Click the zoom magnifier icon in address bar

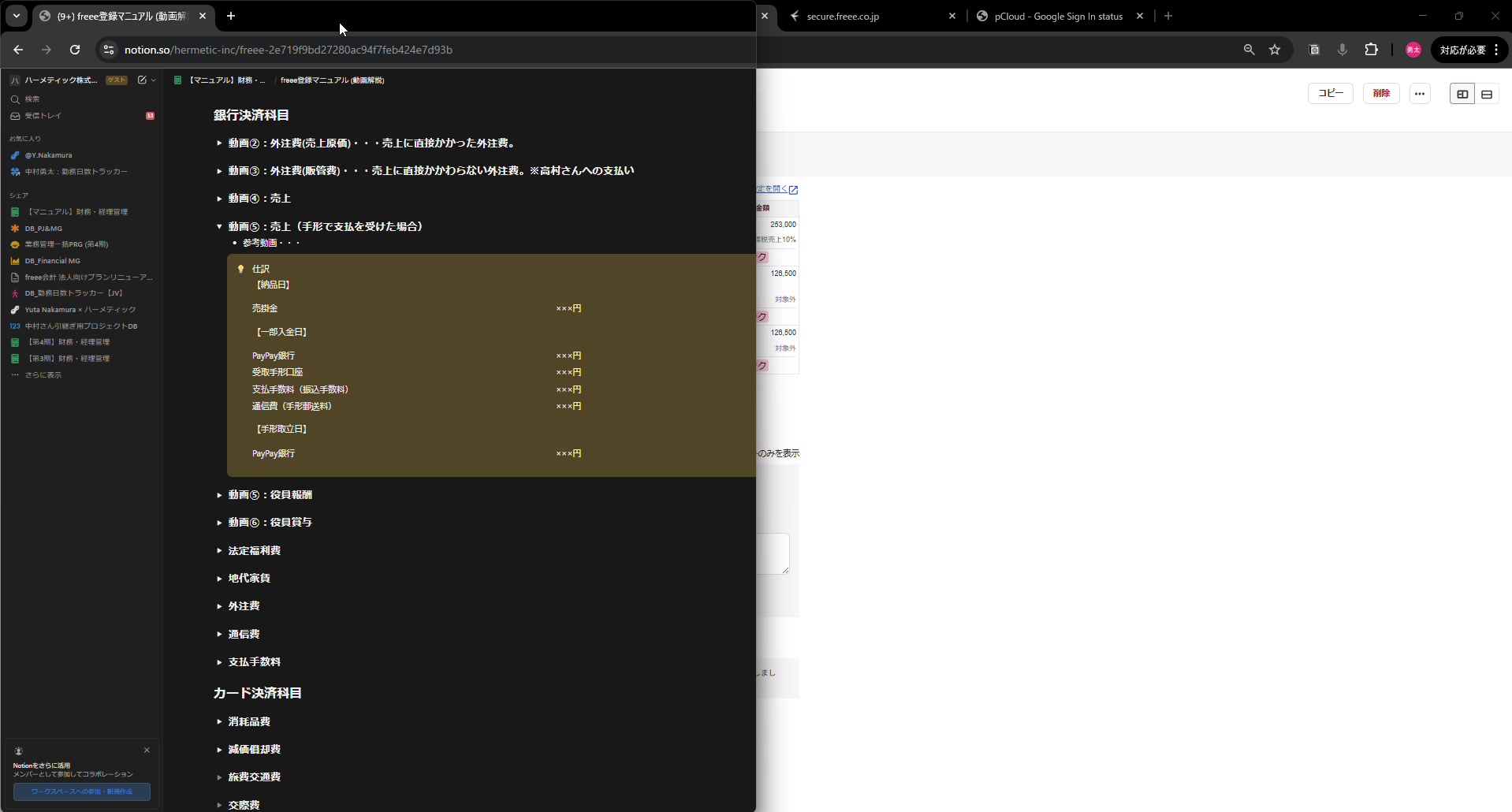pos(1249,50)
